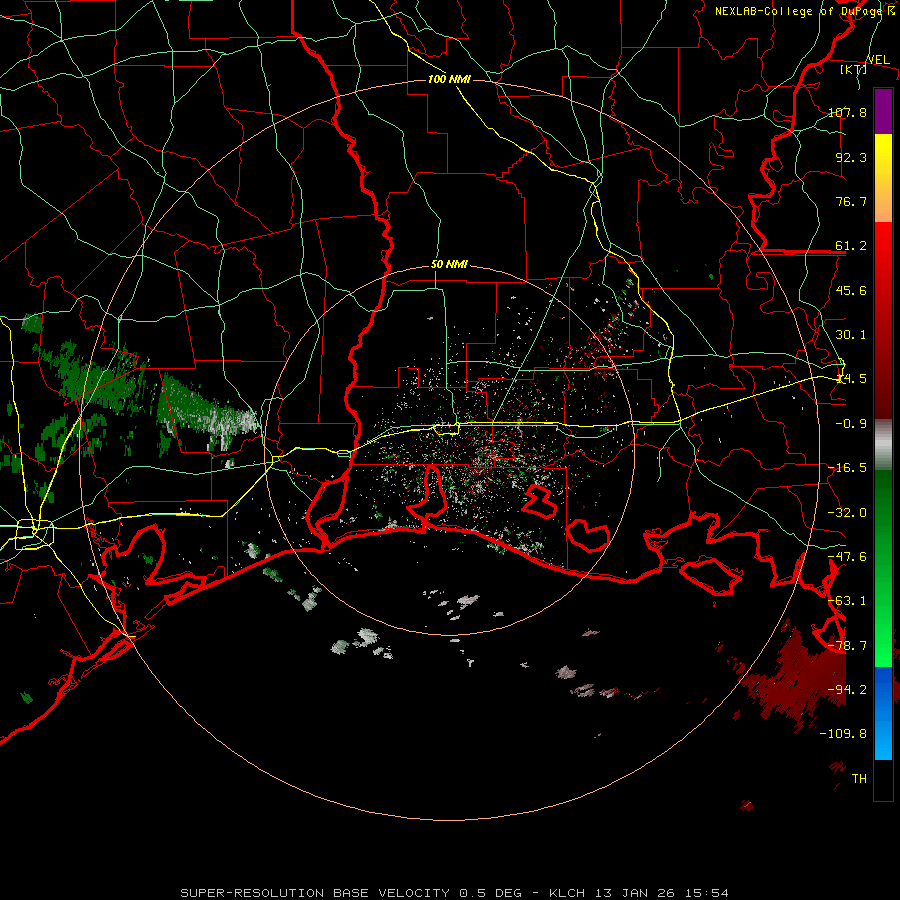Click the -63.1 velocity scale value
The width and height of the screenshot is (900, 900).
[848, 601]
